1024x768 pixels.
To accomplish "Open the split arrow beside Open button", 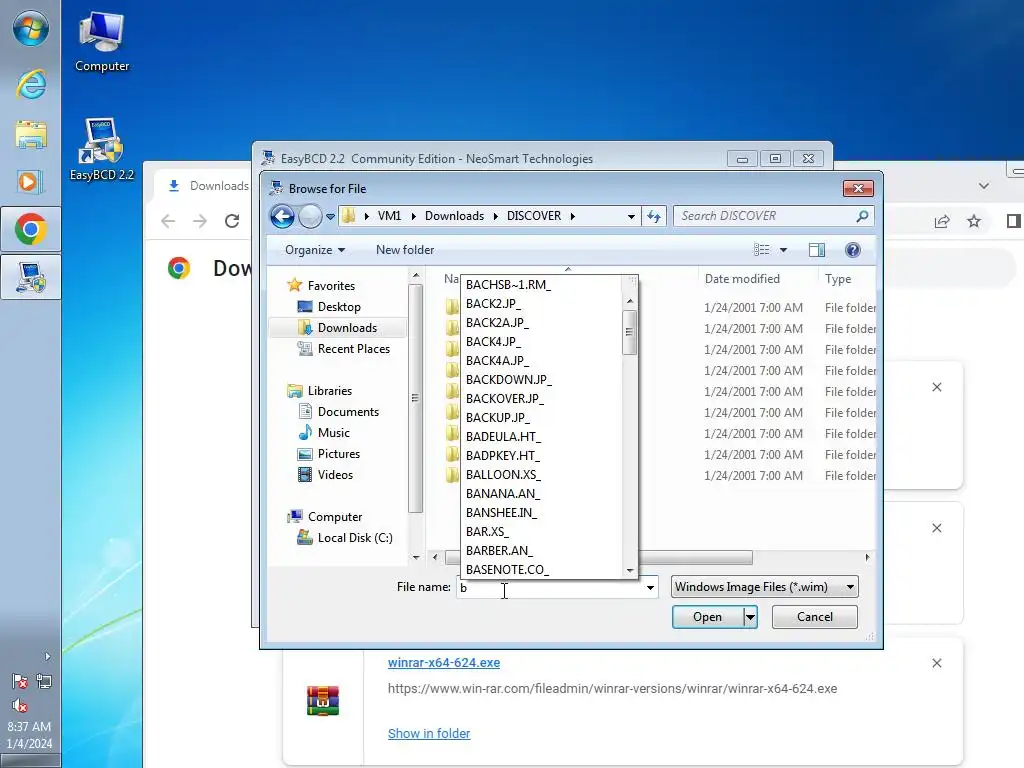I will [750, 617].
